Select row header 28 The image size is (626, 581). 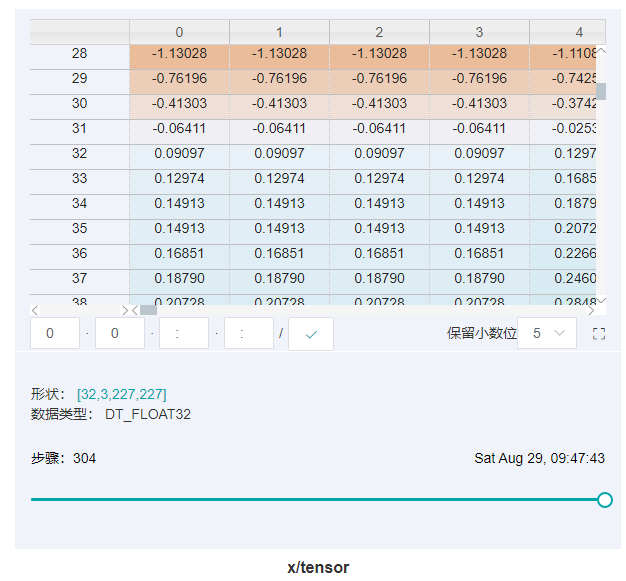click(x=79, y=54)
